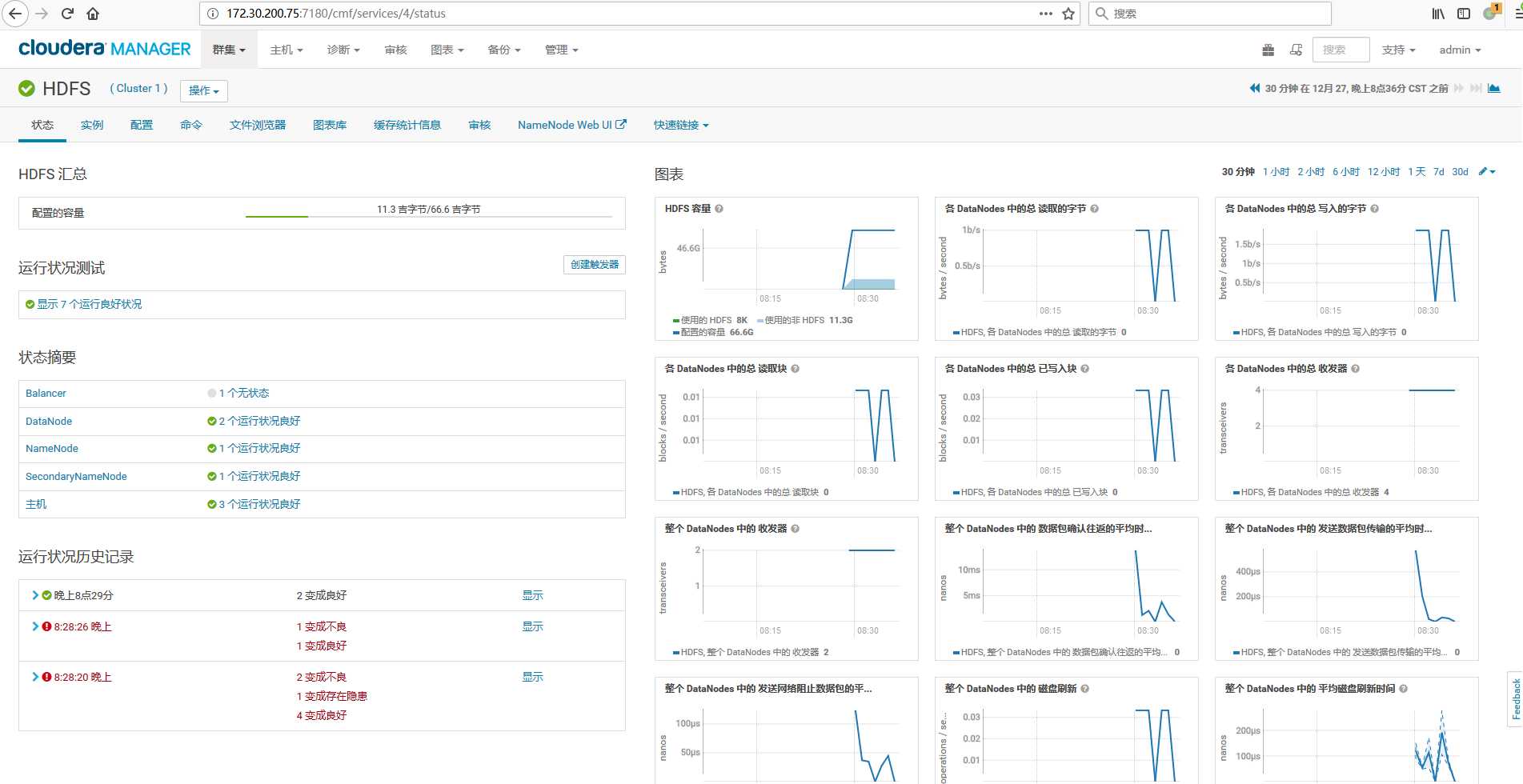Screen dimensions: 1523x784
Task: Switch to the 命令 tab
Action: click(x=191, y=125)
